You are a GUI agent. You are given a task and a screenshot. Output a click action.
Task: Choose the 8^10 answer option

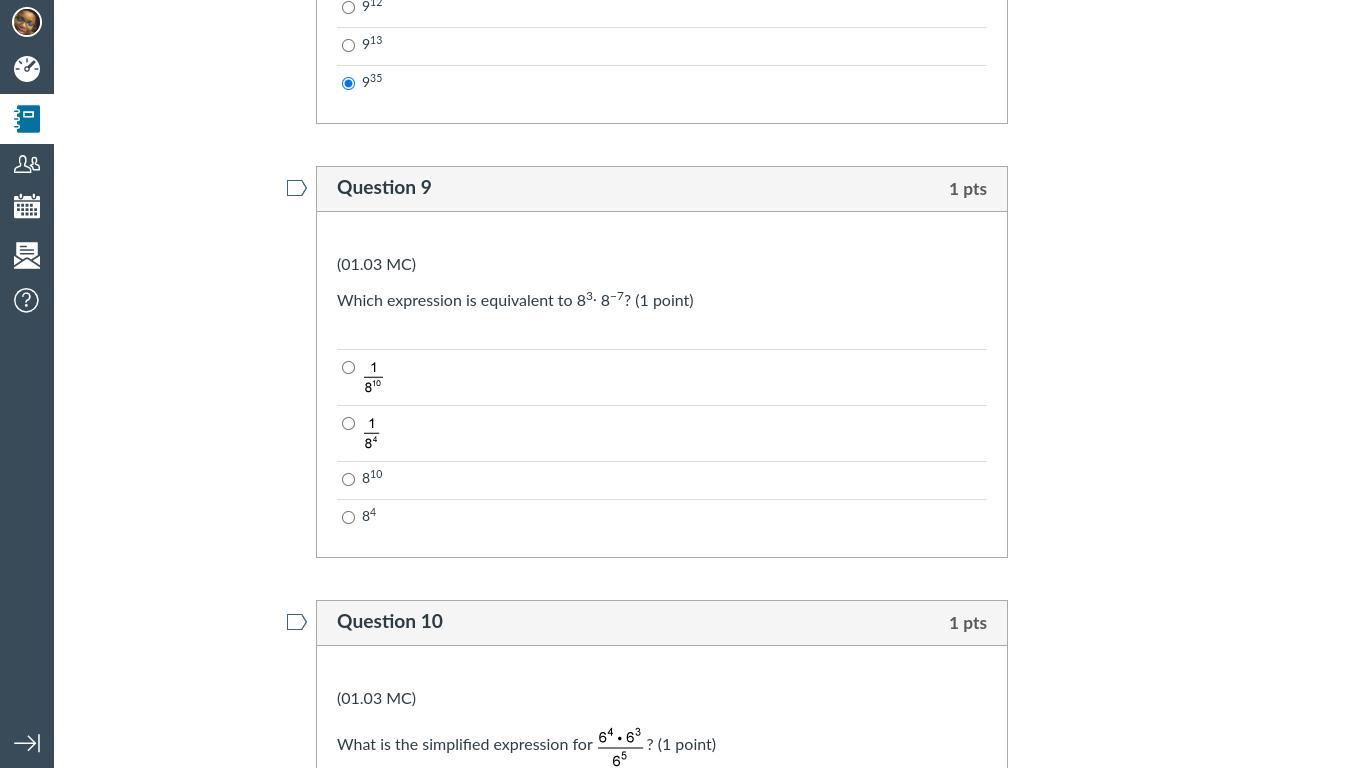point(348,479)
